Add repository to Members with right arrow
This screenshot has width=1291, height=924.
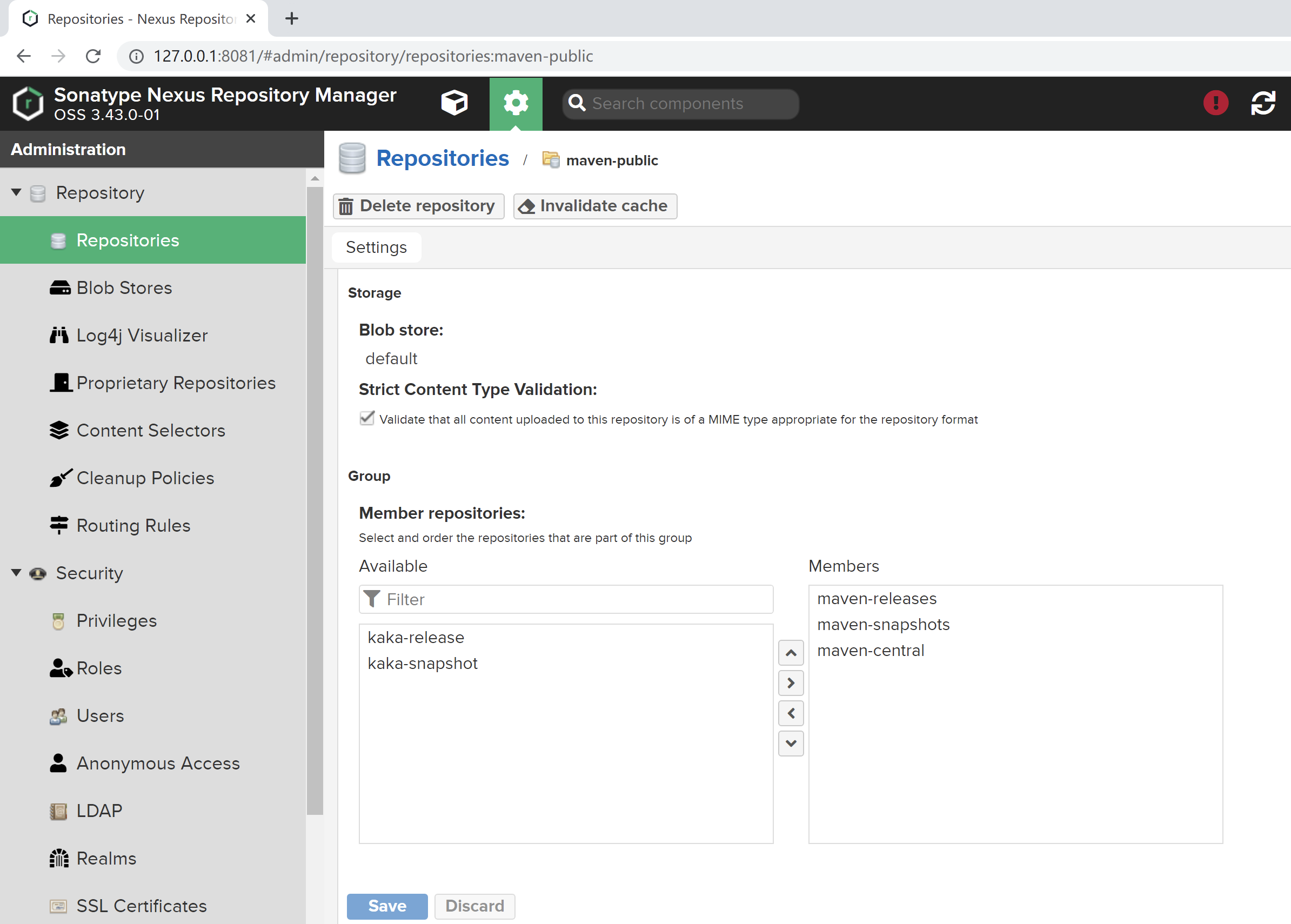[x=790, y=683]
